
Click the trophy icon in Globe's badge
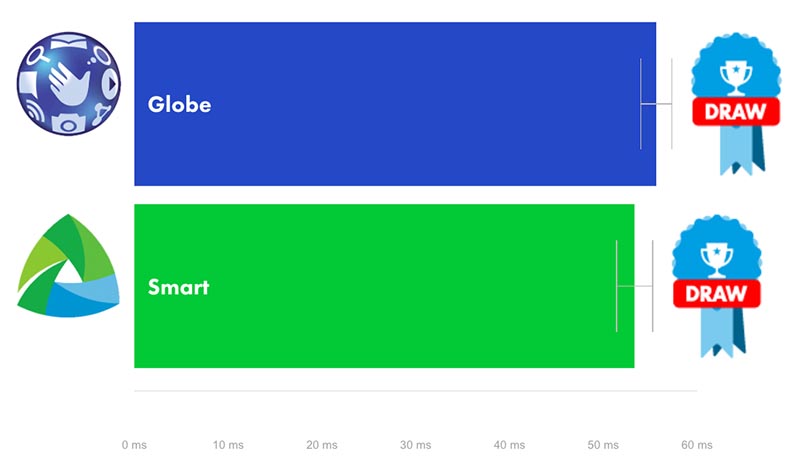coord(736,78)
